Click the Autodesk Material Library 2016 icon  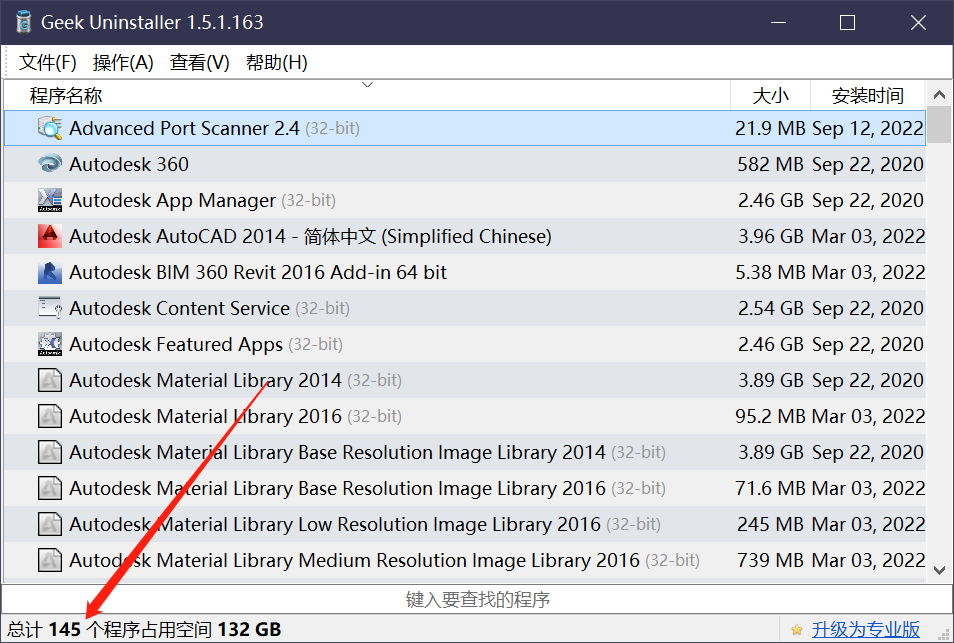[x=50, y=416]
